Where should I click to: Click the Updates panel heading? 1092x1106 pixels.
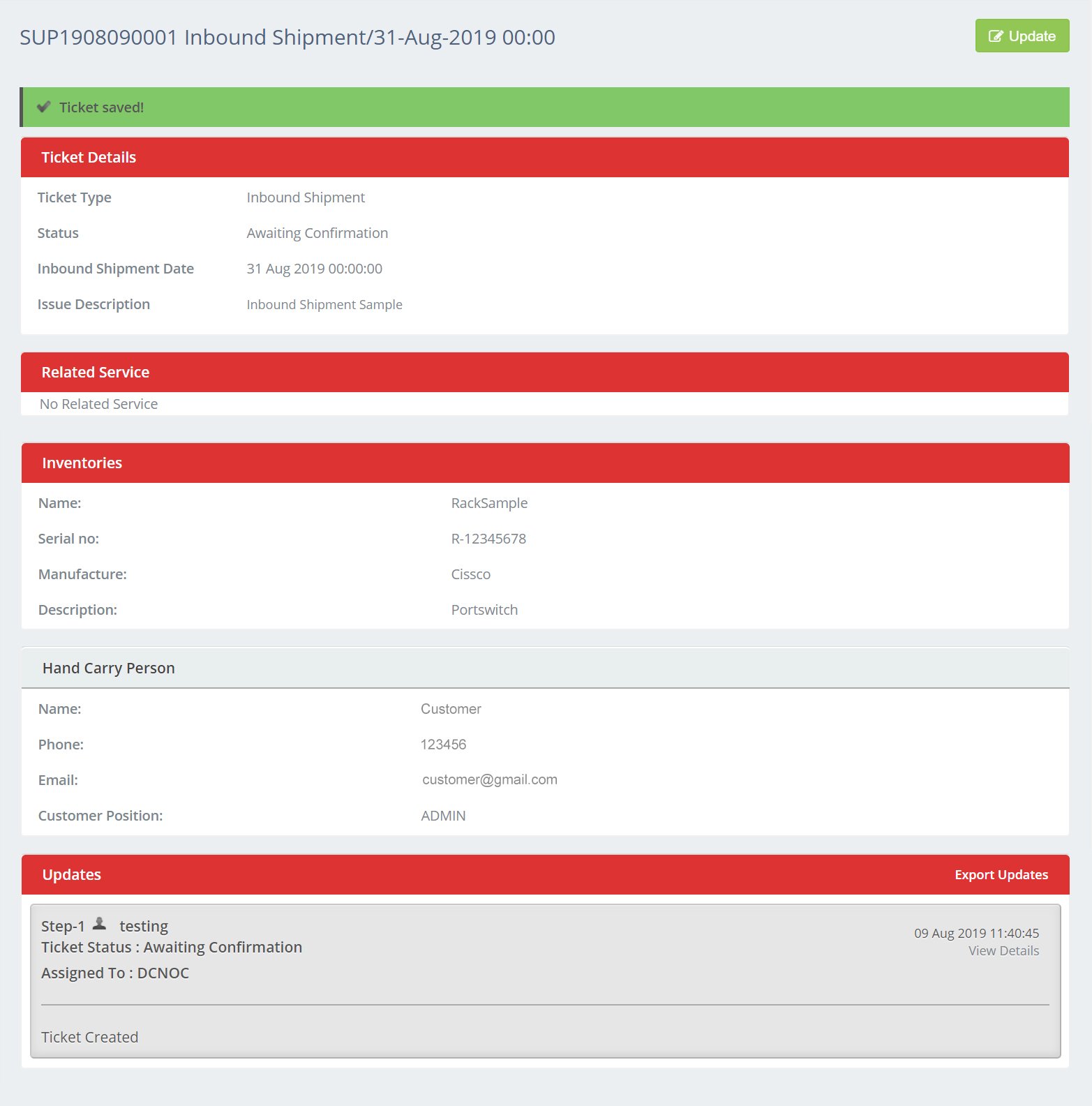(71, 874)
